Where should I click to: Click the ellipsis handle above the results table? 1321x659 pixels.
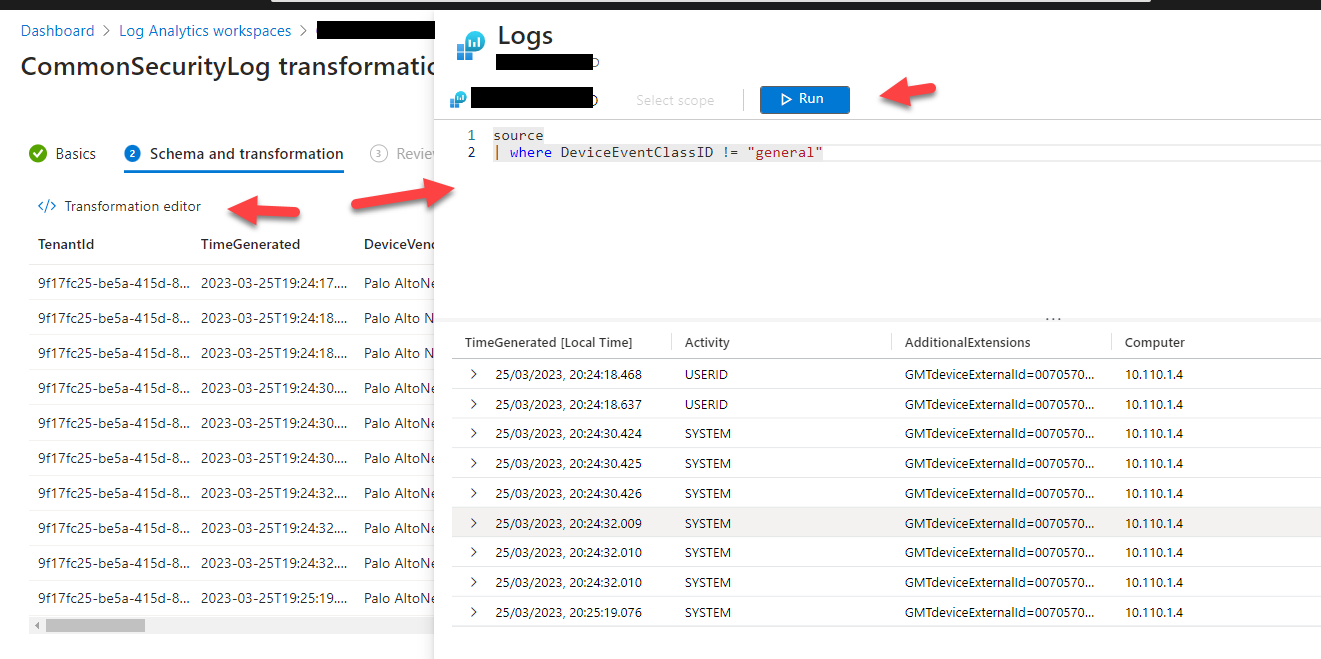1053,318
